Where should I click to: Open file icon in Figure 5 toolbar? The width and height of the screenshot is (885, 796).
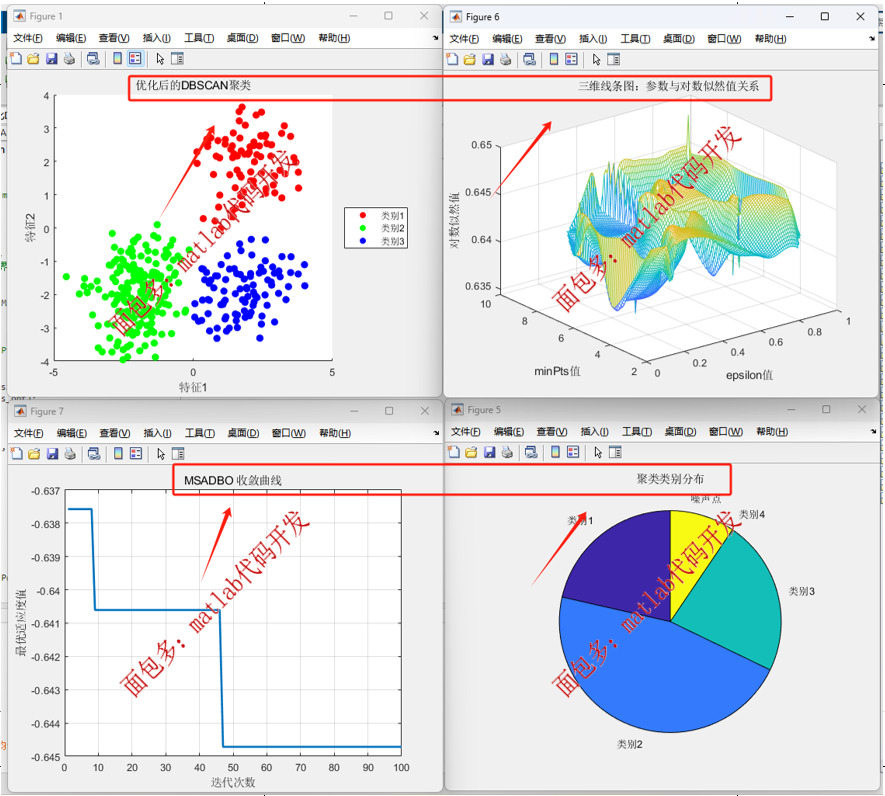coord(471,452)
